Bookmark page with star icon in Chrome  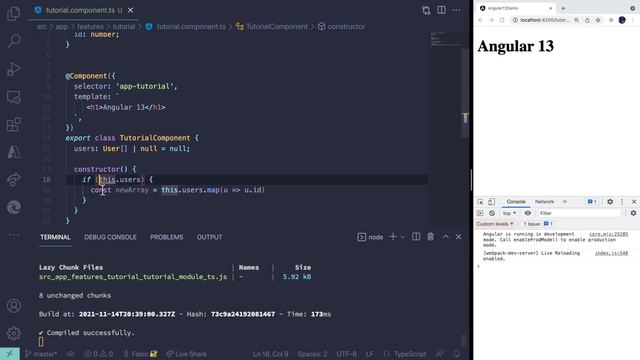(598, 20)
